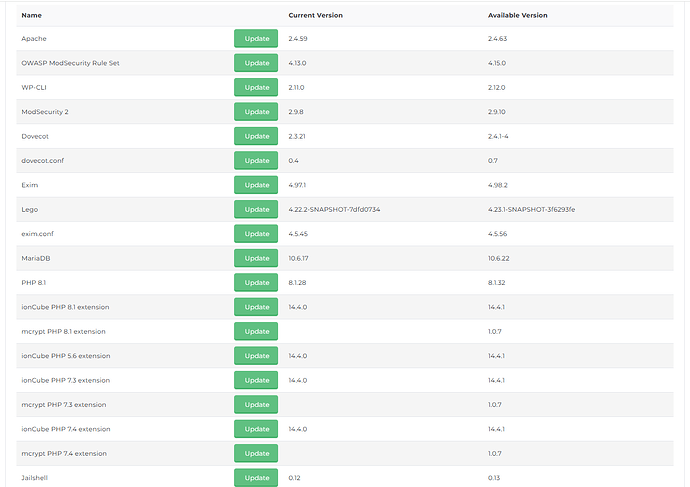690x487 pixels.
Task: Update mcrypt PHP 7.3 extension
Action: [256, 405]
